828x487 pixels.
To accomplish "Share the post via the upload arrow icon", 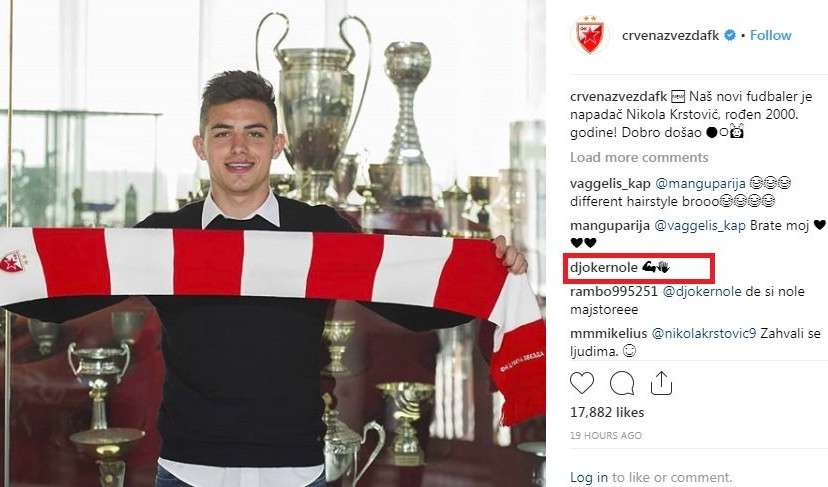I will (x=661, y=383).
